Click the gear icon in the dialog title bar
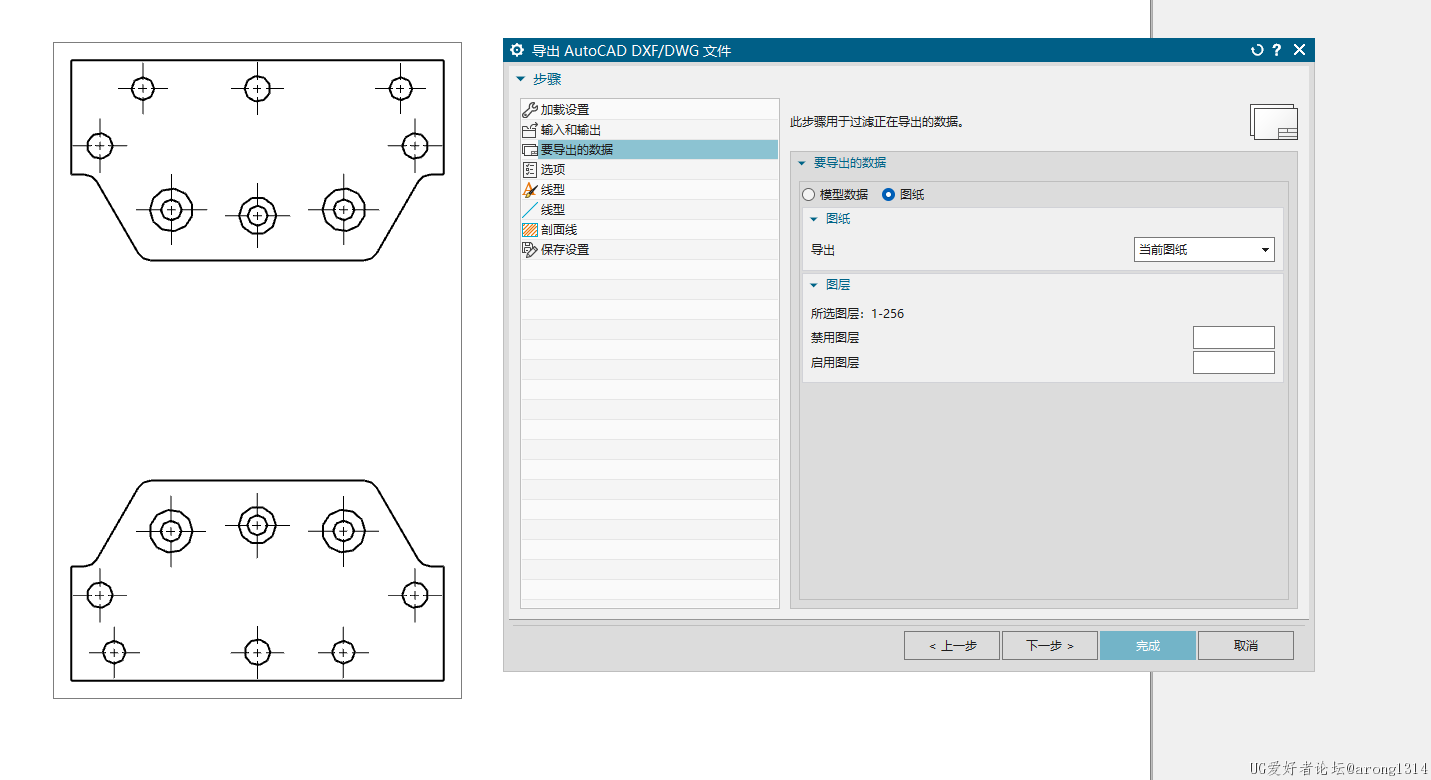Viewport: 1431px width, 780px height. point(517,50)
